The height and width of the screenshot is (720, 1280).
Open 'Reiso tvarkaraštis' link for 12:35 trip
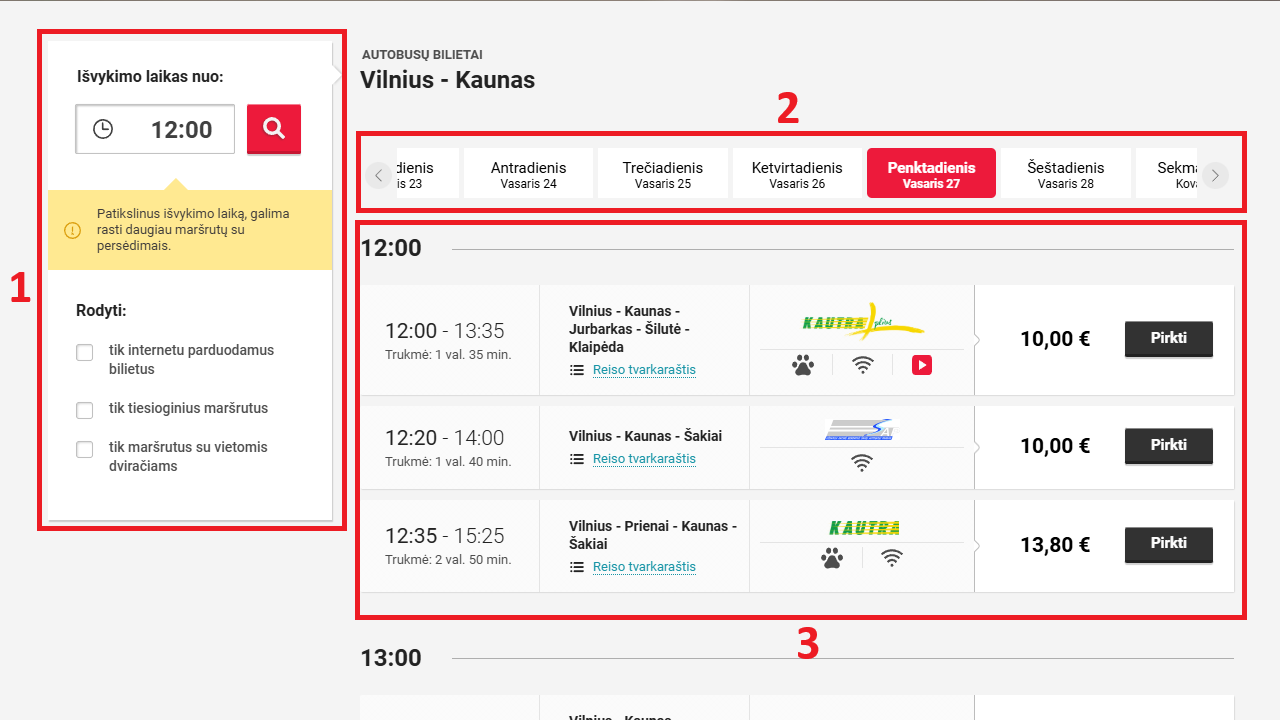click(644, 567)
